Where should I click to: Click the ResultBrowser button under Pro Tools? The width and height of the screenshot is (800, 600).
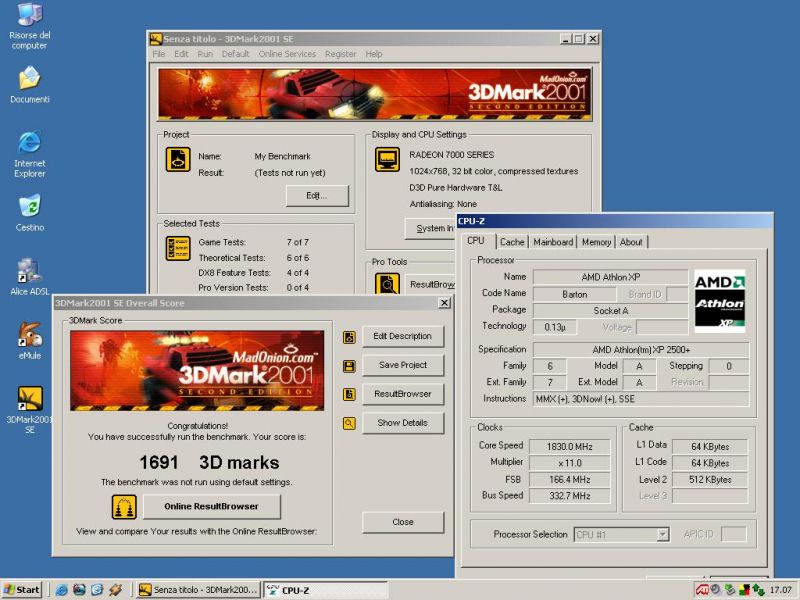click(431, 284)
